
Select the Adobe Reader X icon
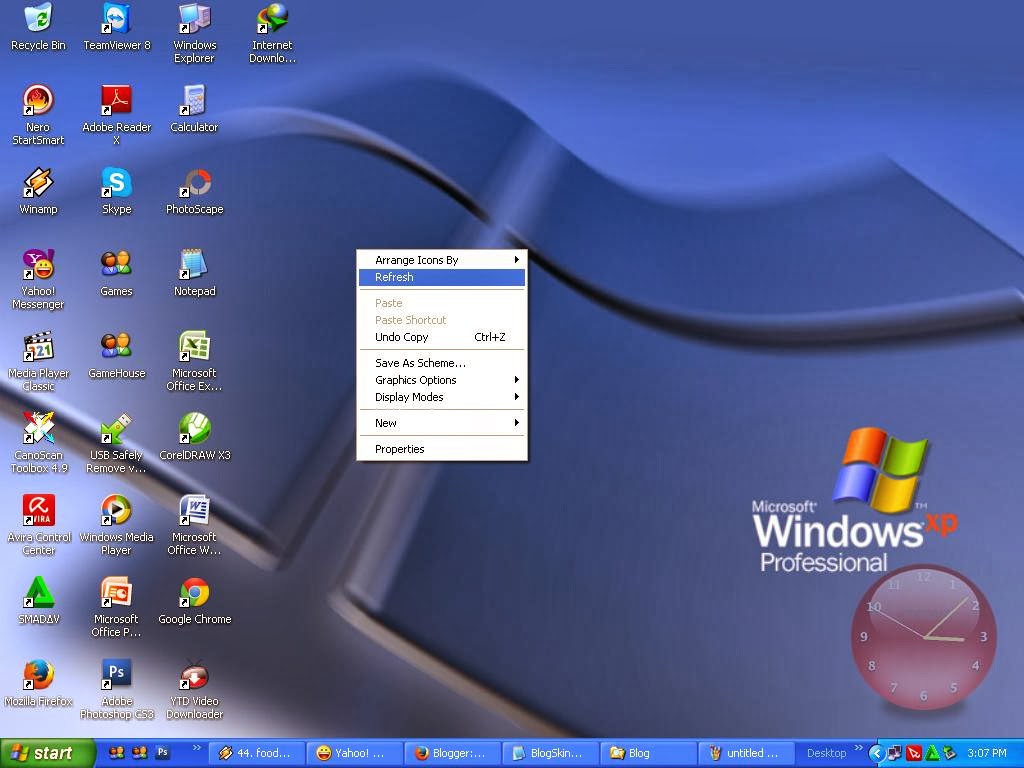point(116,114)
